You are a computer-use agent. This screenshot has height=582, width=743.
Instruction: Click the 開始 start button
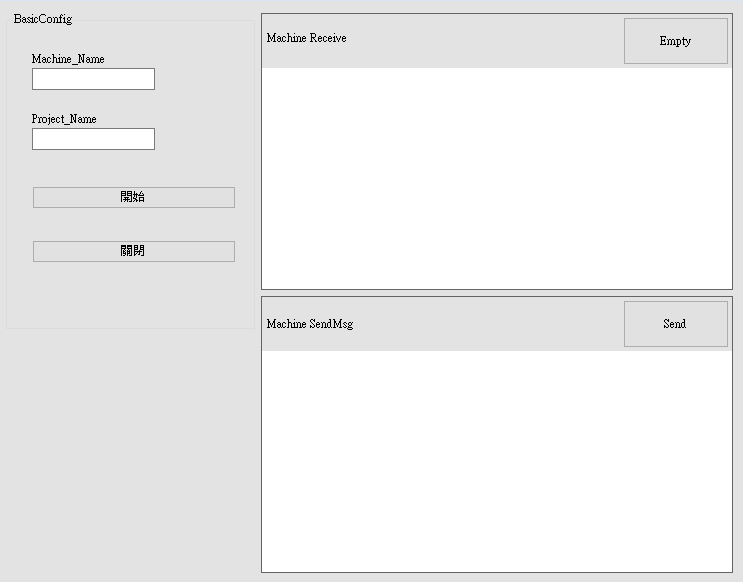click(x=134, y=197)
